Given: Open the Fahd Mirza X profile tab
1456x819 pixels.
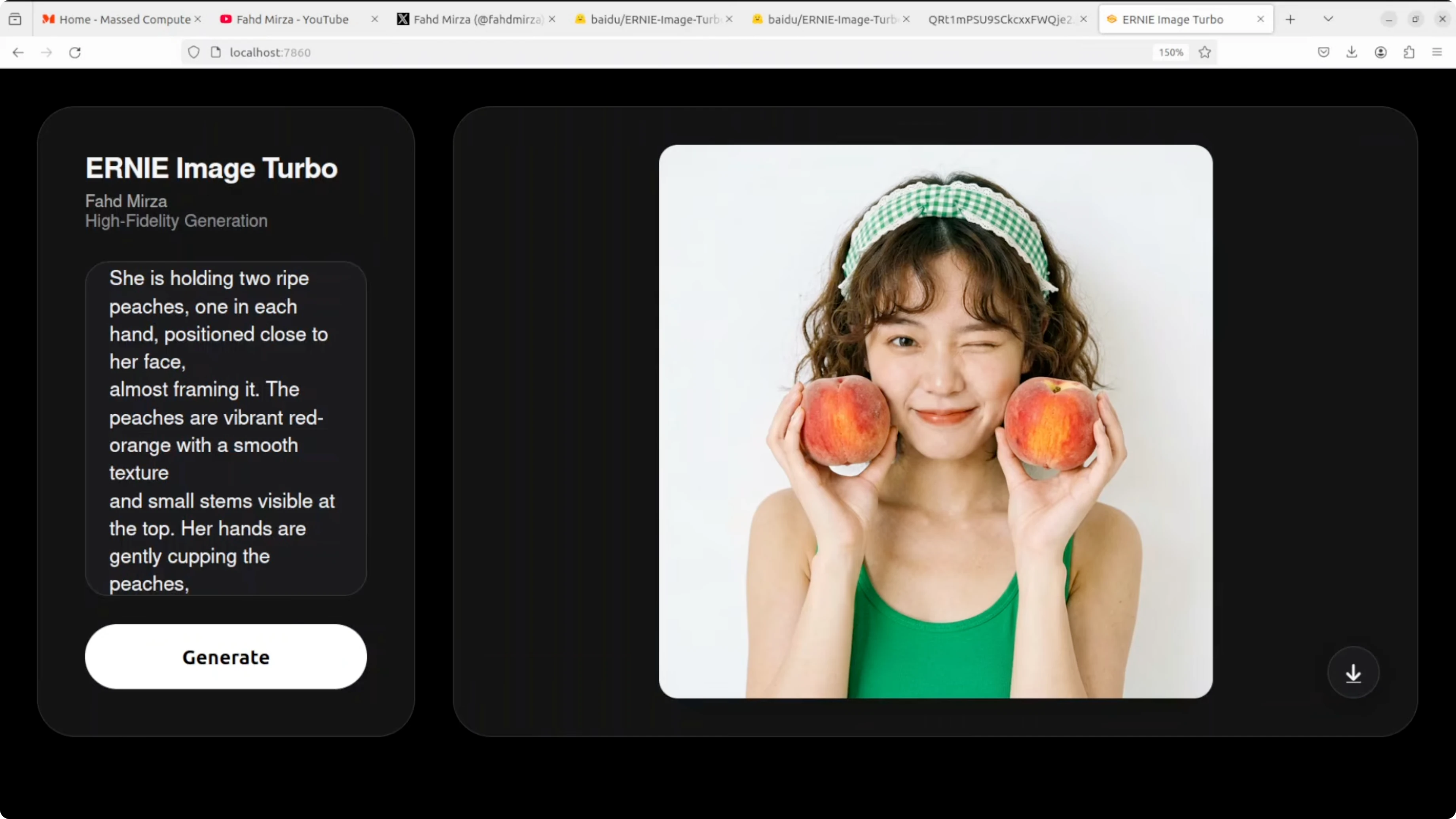Looking at the screenshot, I should (x=478, y=19).
